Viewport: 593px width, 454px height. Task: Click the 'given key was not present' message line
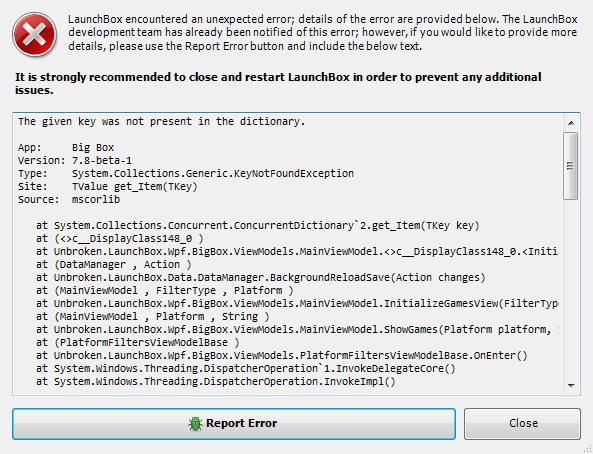point(161,121)
